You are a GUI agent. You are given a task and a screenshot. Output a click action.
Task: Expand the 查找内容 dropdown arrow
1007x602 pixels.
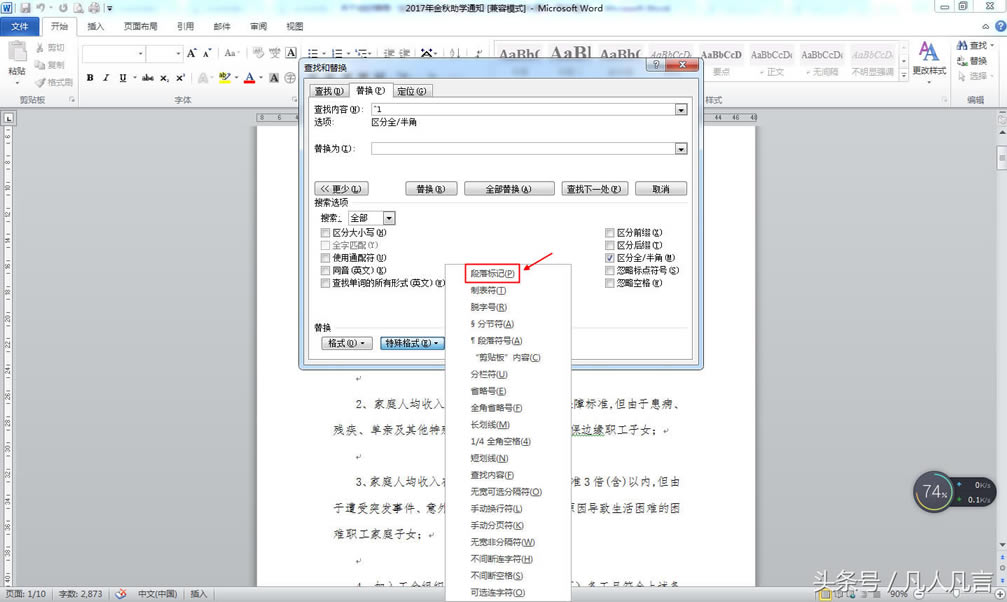(681, 110)
